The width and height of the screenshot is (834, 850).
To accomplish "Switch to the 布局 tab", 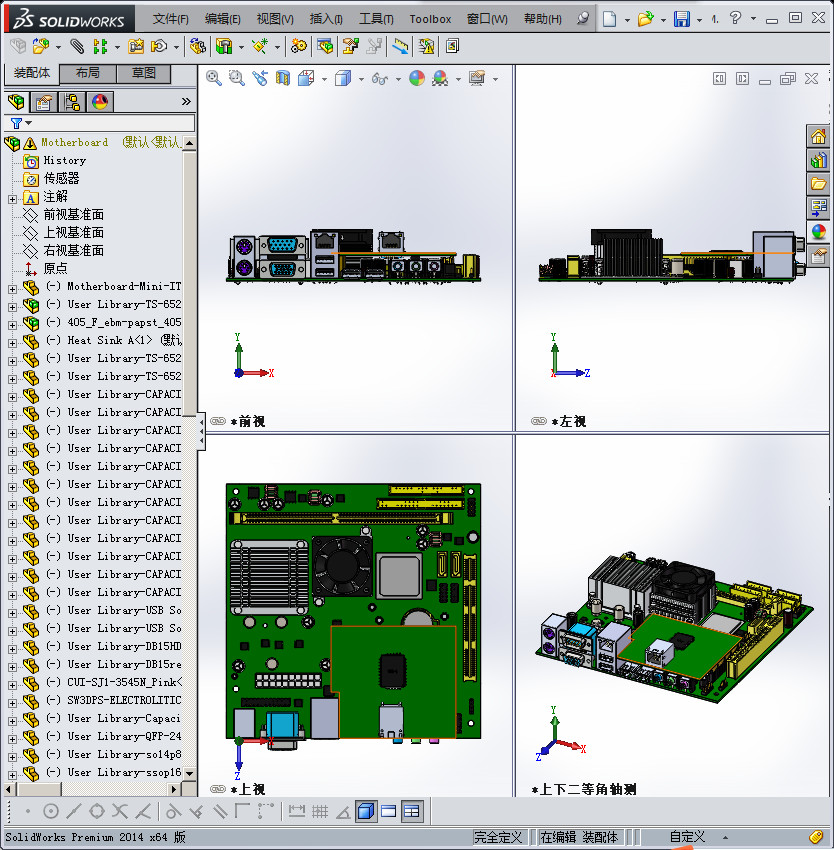I will pos(87,73).
